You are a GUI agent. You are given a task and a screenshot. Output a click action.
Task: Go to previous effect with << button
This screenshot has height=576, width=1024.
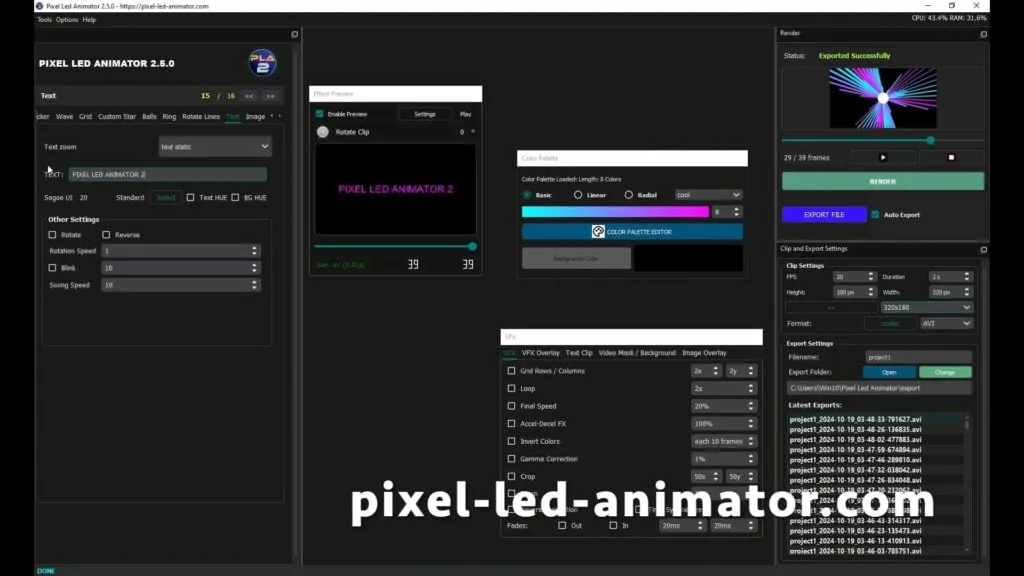pyautogui.click(x=249, y=96)
